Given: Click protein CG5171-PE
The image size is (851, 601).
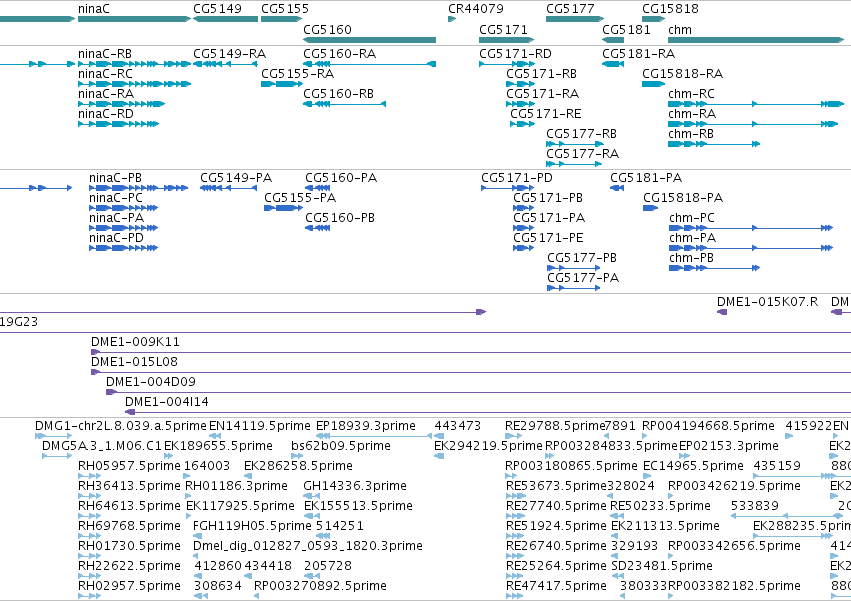Looking at the screenshot, I should coord(524,248).
